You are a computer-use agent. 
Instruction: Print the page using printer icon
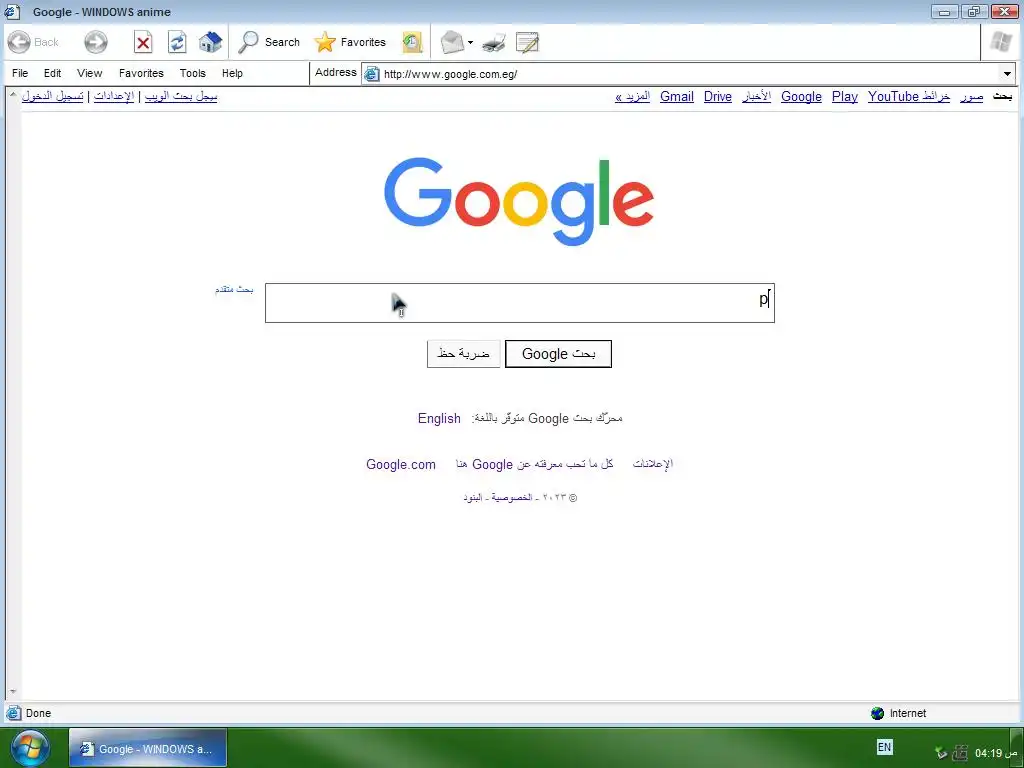click(494, 43)
